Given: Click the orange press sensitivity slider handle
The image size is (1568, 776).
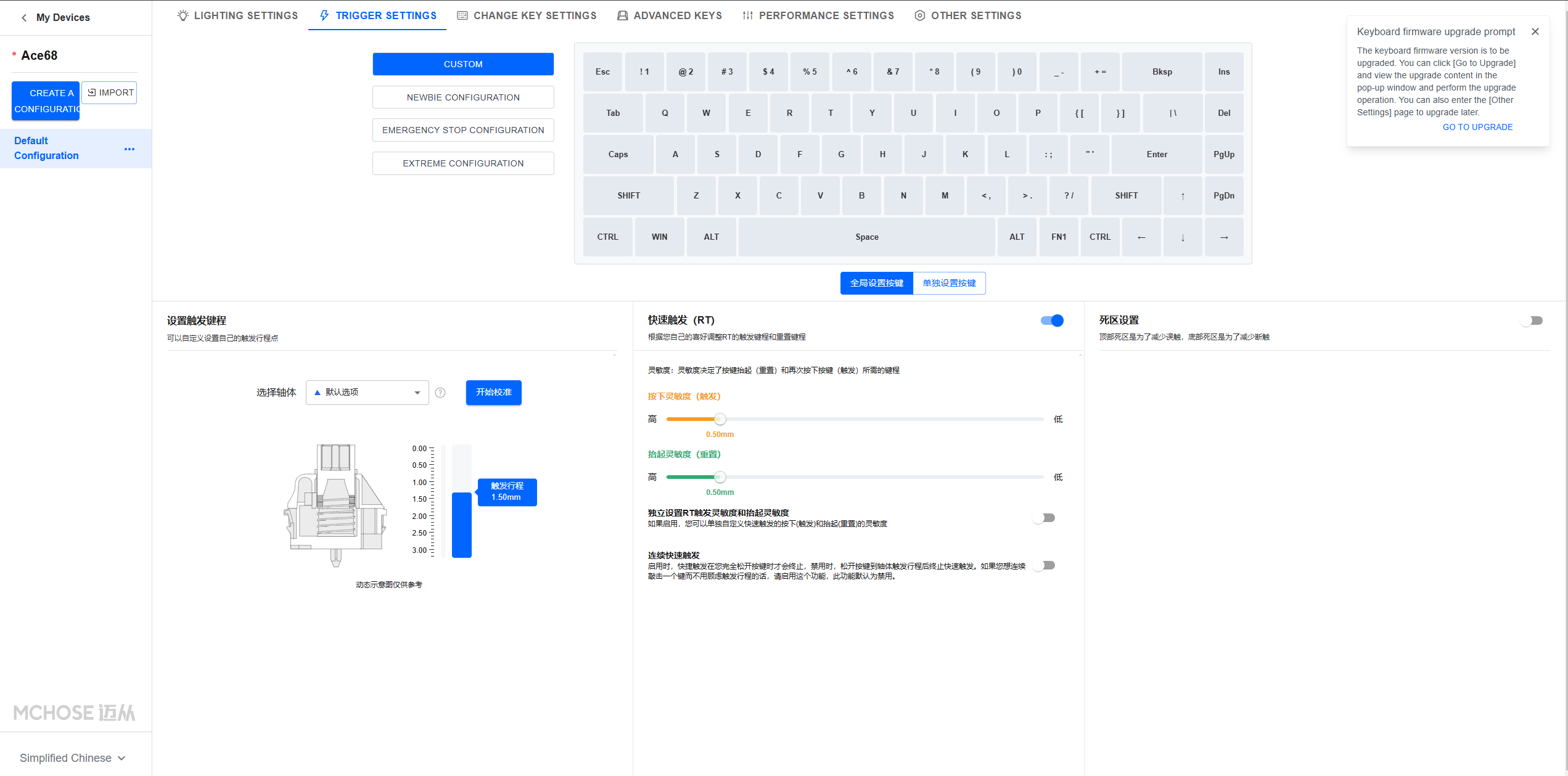Looking at the screenshot, I should click(720, 419).
